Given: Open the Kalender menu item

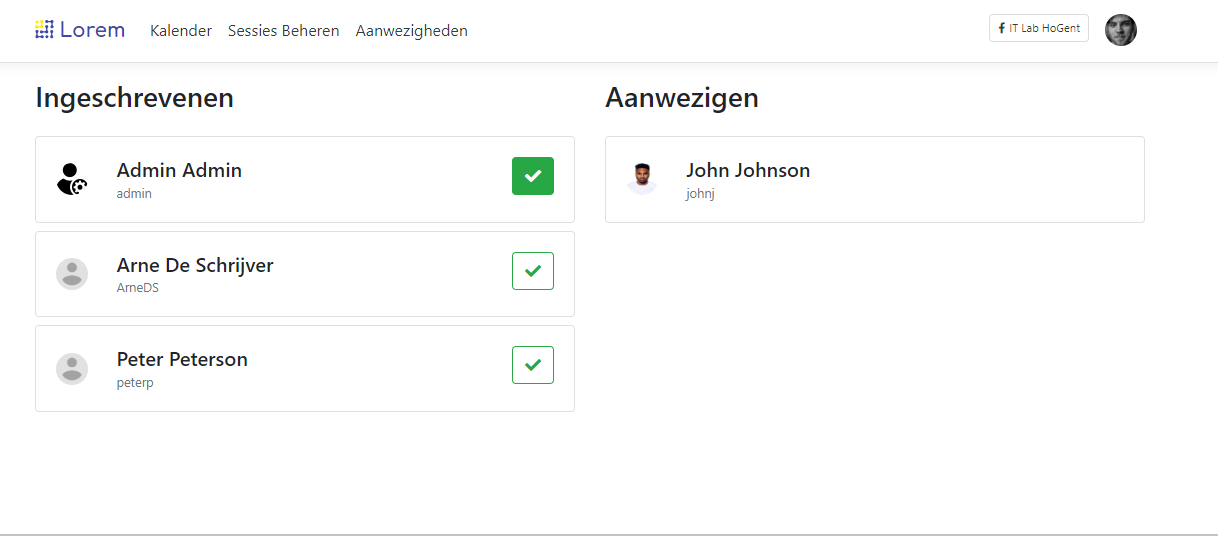Looking at the screenshot, I should point(181,31).
